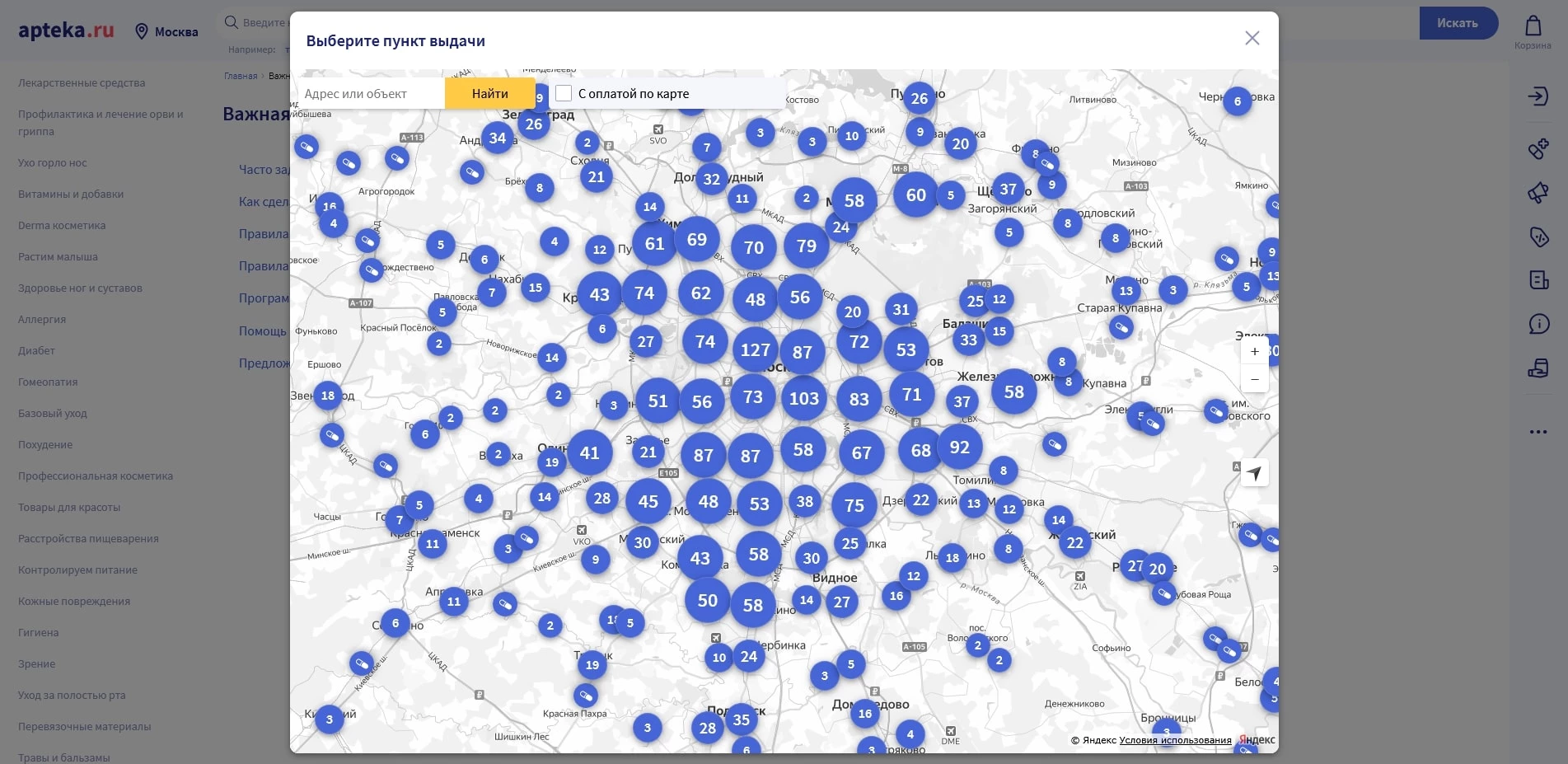Click the info speech bubble icon
The height and width of the screenshot is (764, 1568).
1538,324
